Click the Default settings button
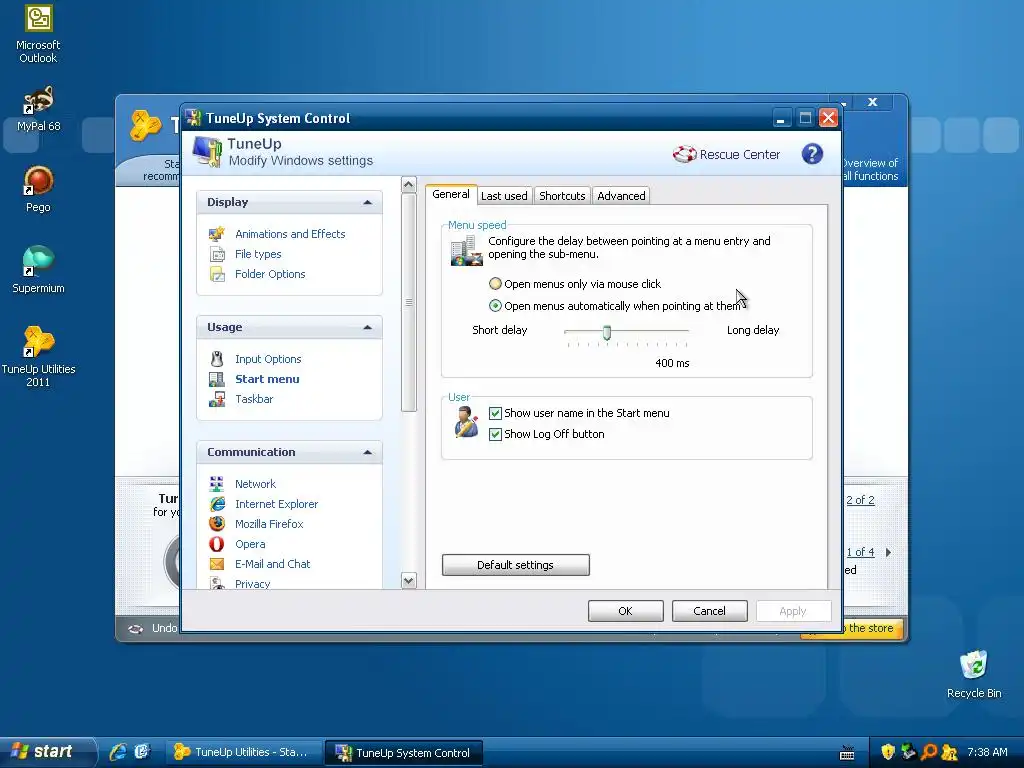Screen dimensions: 1024x768 515,565
